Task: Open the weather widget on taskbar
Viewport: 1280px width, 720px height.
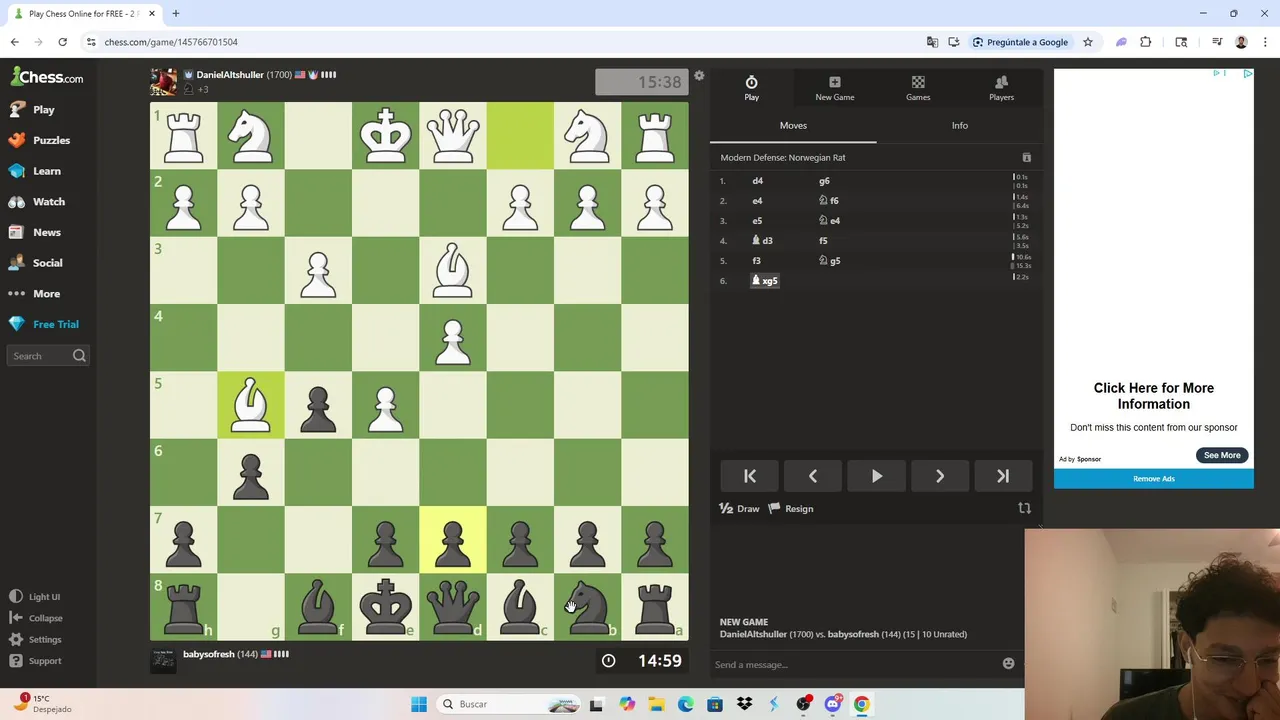Action: point(42,704)
